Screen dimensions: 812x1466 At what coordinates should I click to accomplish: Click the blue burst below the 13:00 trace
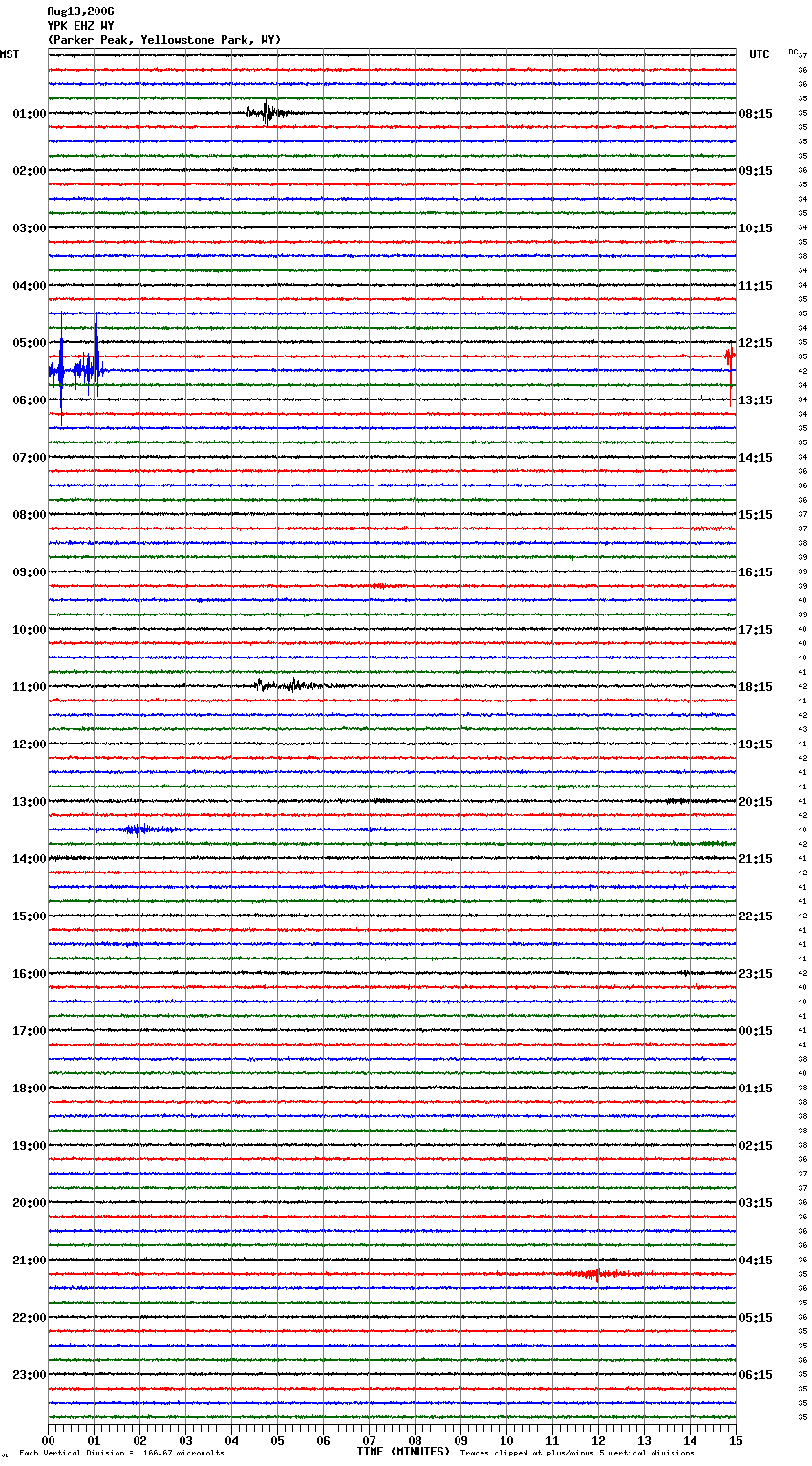[x=143, y=830]
